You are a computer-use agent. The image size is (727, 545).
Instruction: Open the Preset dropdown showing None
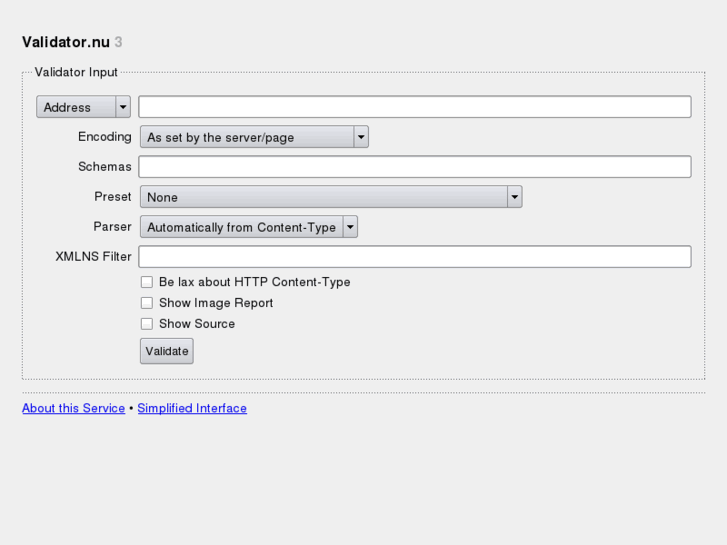331,197
